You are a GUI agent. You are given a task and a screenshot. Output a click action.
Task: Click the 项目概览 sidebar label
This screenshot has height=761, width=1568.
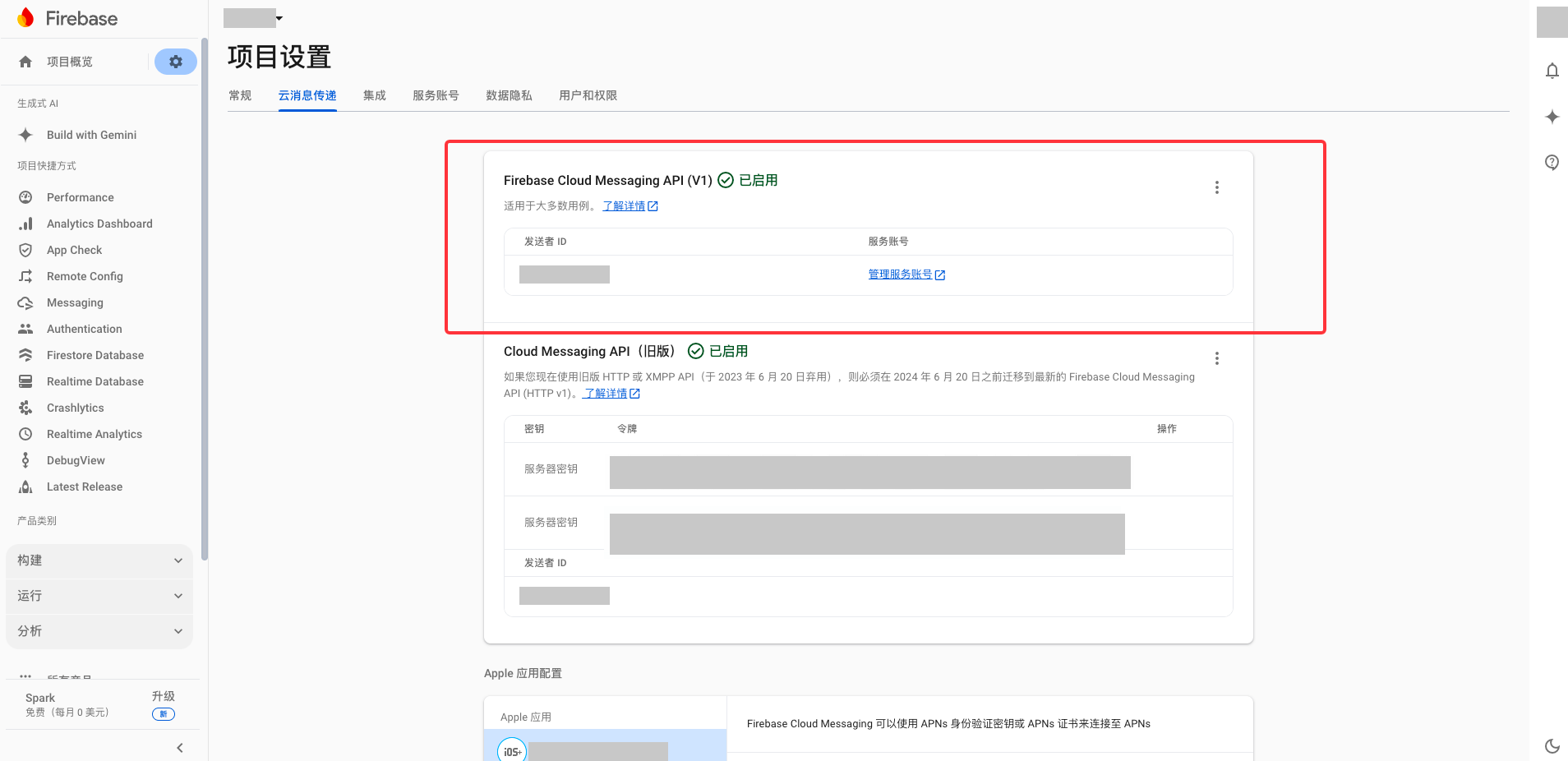click(70, 62)
